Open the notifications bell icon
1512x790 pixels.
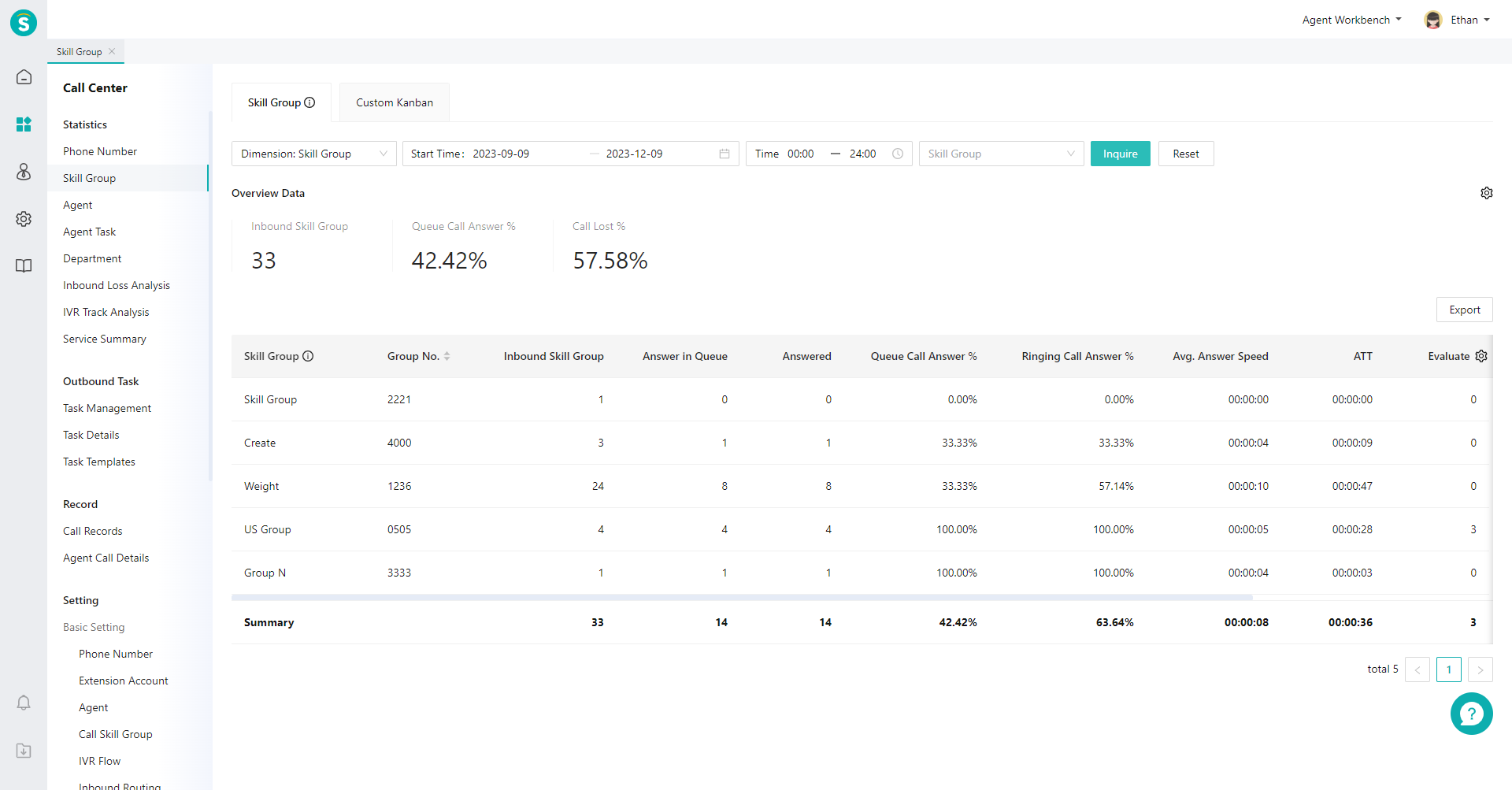24,703
